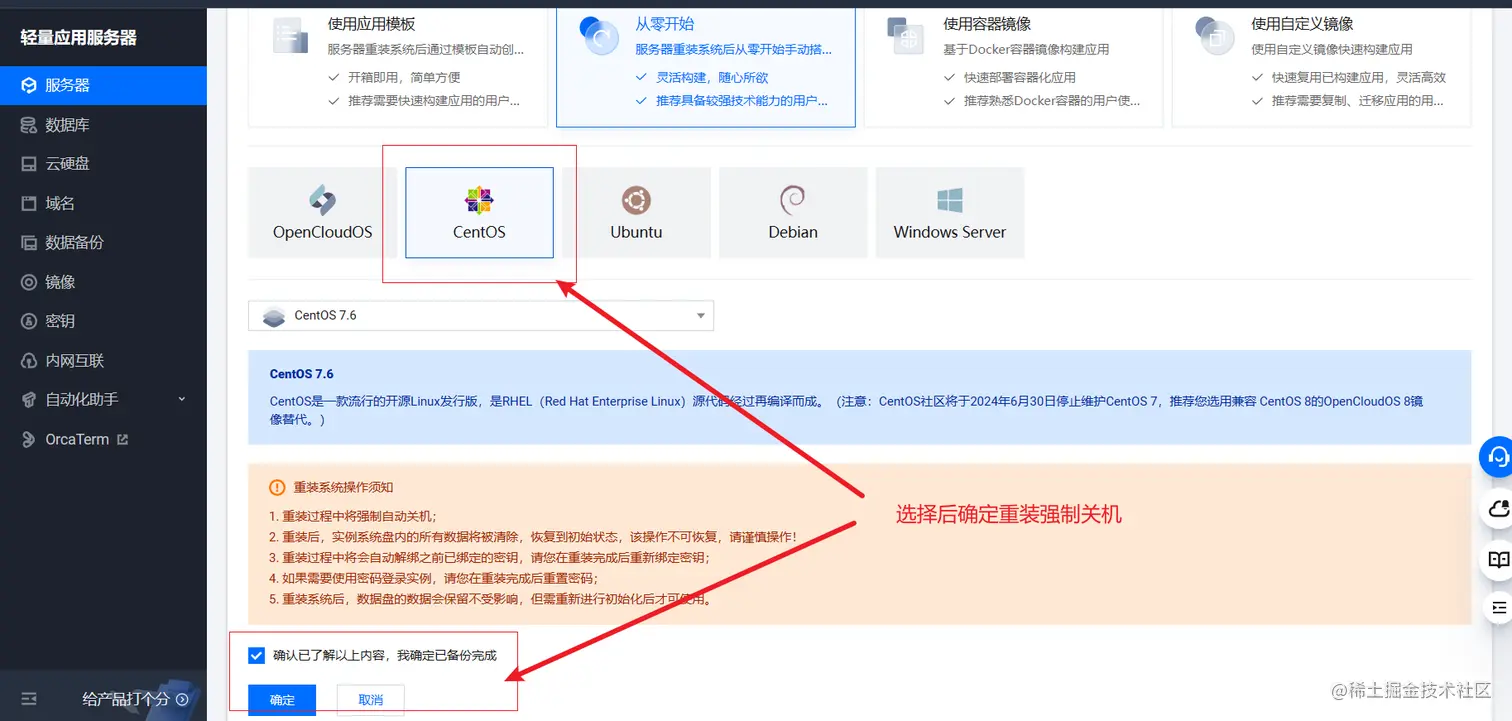Click the application template card icon

292,36
